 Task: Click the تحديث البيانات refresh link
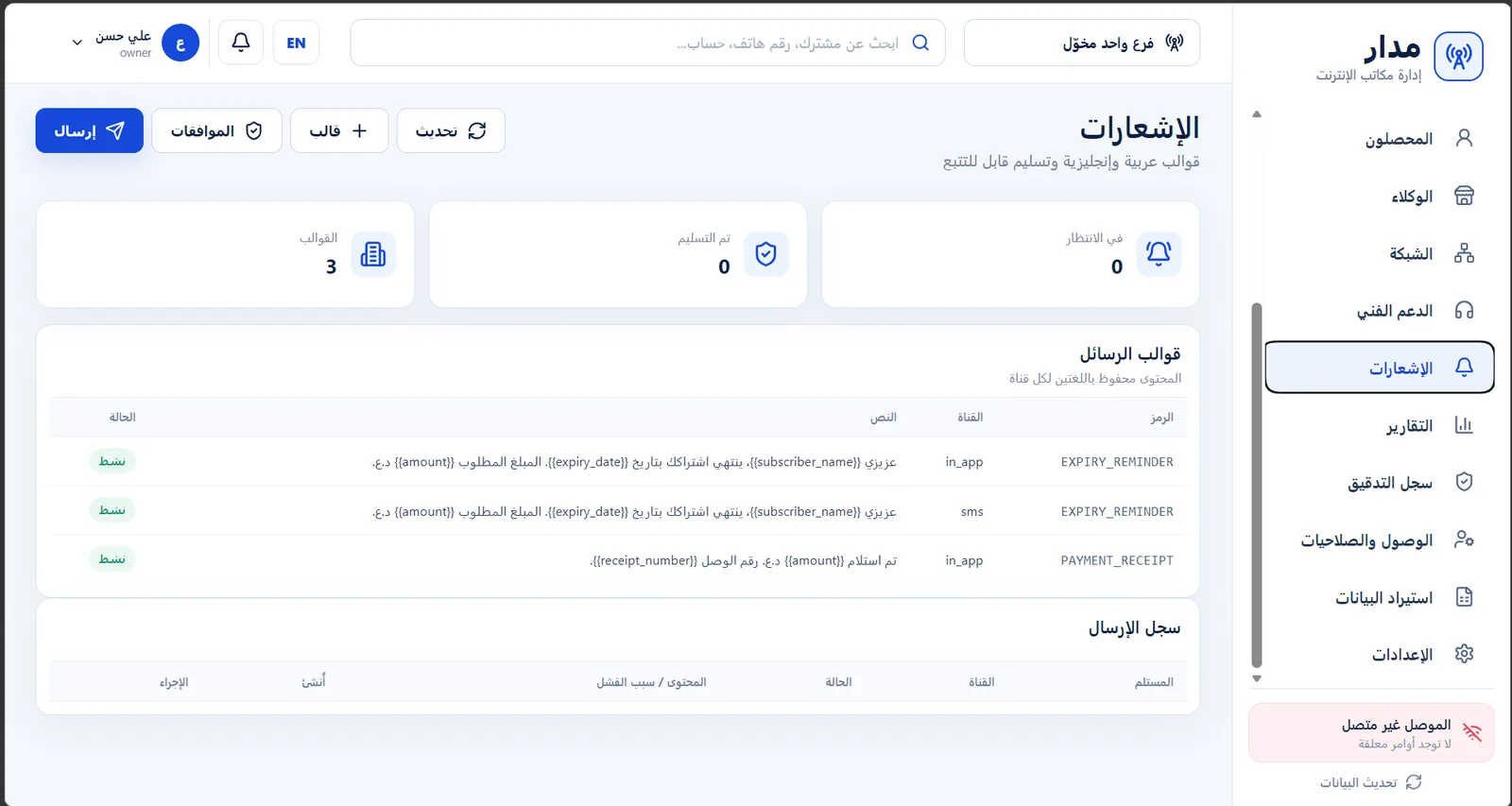1370,782
